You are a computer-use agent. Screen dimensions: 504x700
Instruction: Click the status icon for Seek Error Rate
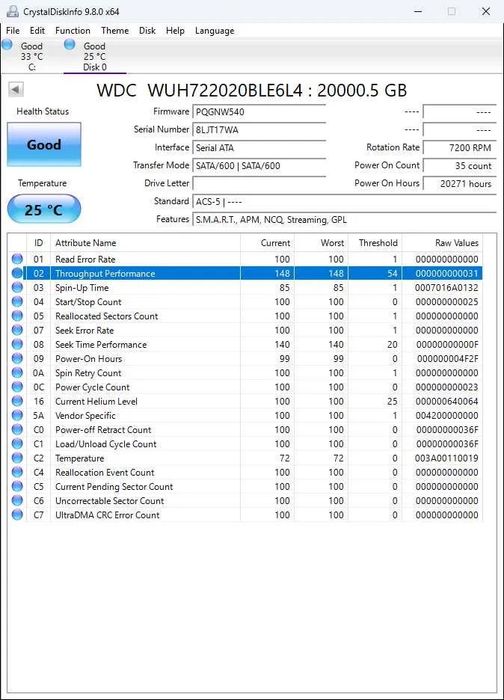[x=17, y=330]
